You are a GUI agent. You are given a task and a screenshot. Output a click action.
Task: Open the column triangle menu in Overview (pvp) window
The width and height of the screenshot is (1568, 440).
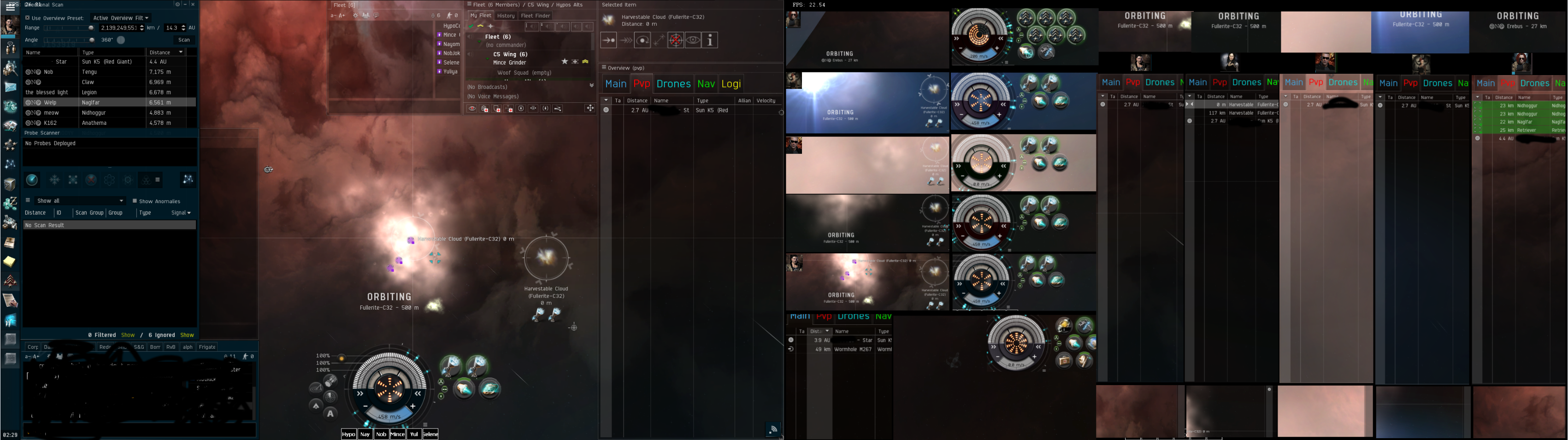(606, 100)
